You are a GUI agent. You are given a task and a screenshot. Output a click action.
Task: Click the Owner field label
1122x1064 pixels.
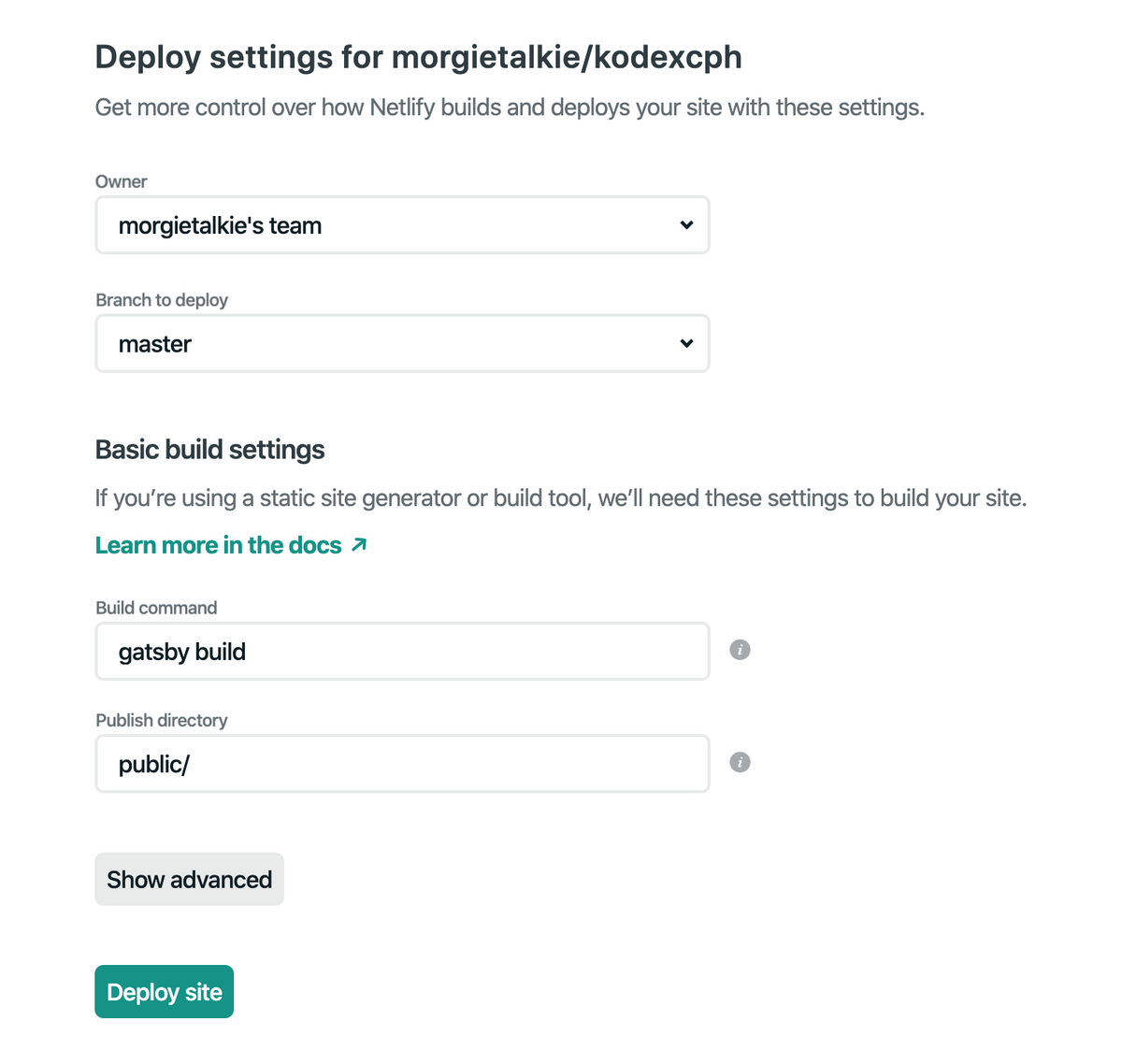[x=122, y=181]
